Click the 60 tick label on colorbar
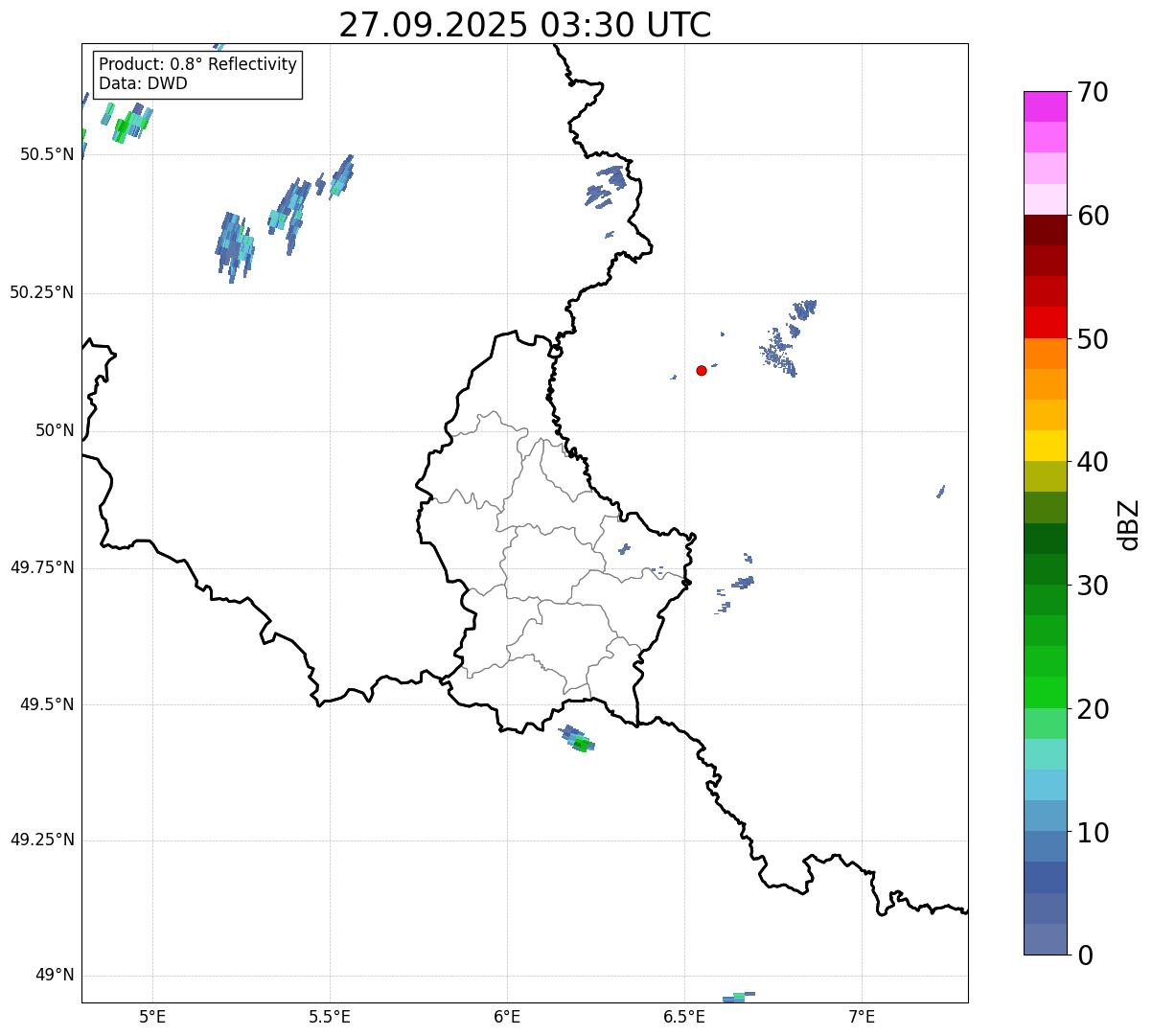1152x1036 pixels. [x=1093, y=216]
